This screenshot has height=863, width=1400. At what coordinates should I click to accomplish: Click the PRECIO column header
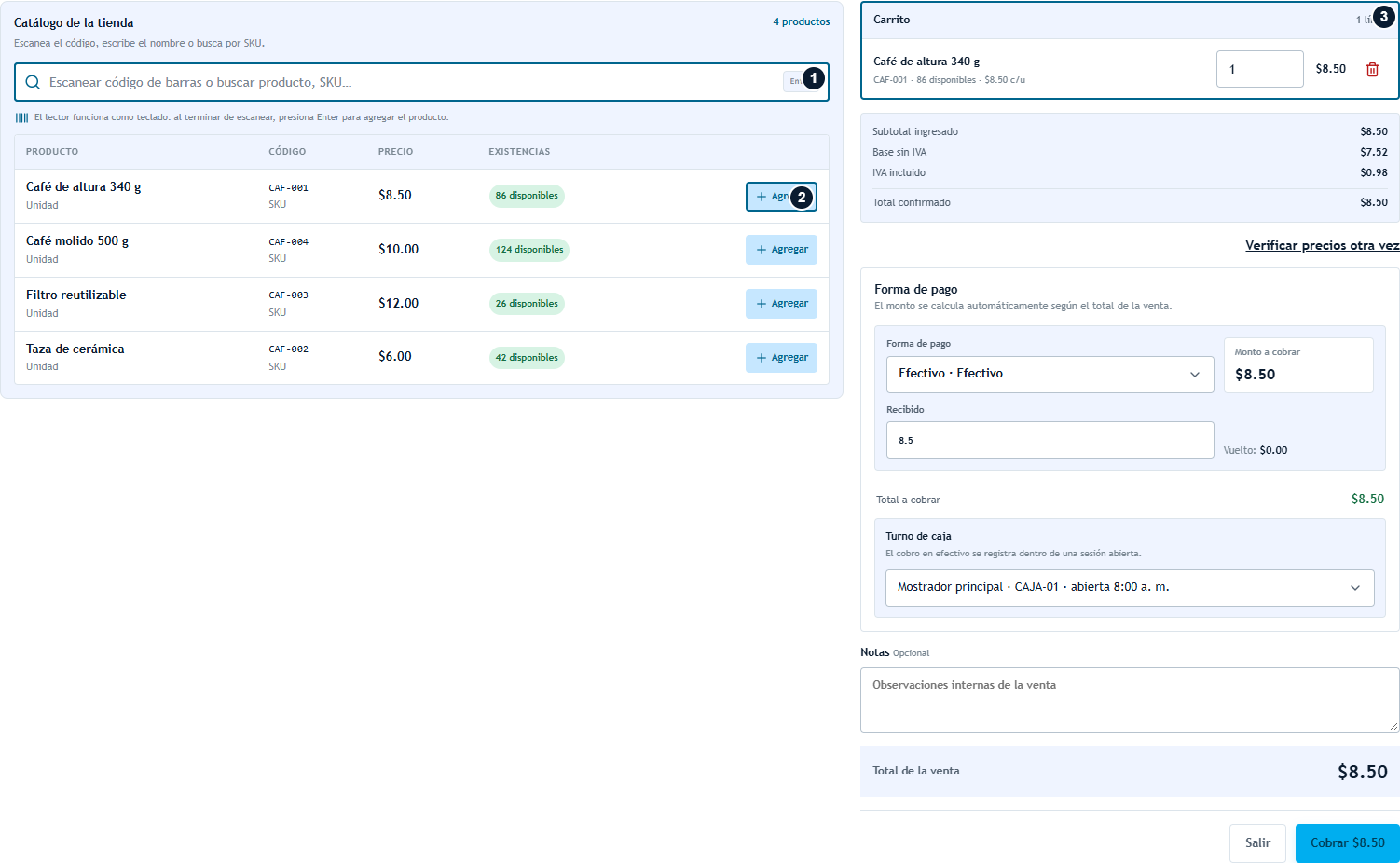395,151
